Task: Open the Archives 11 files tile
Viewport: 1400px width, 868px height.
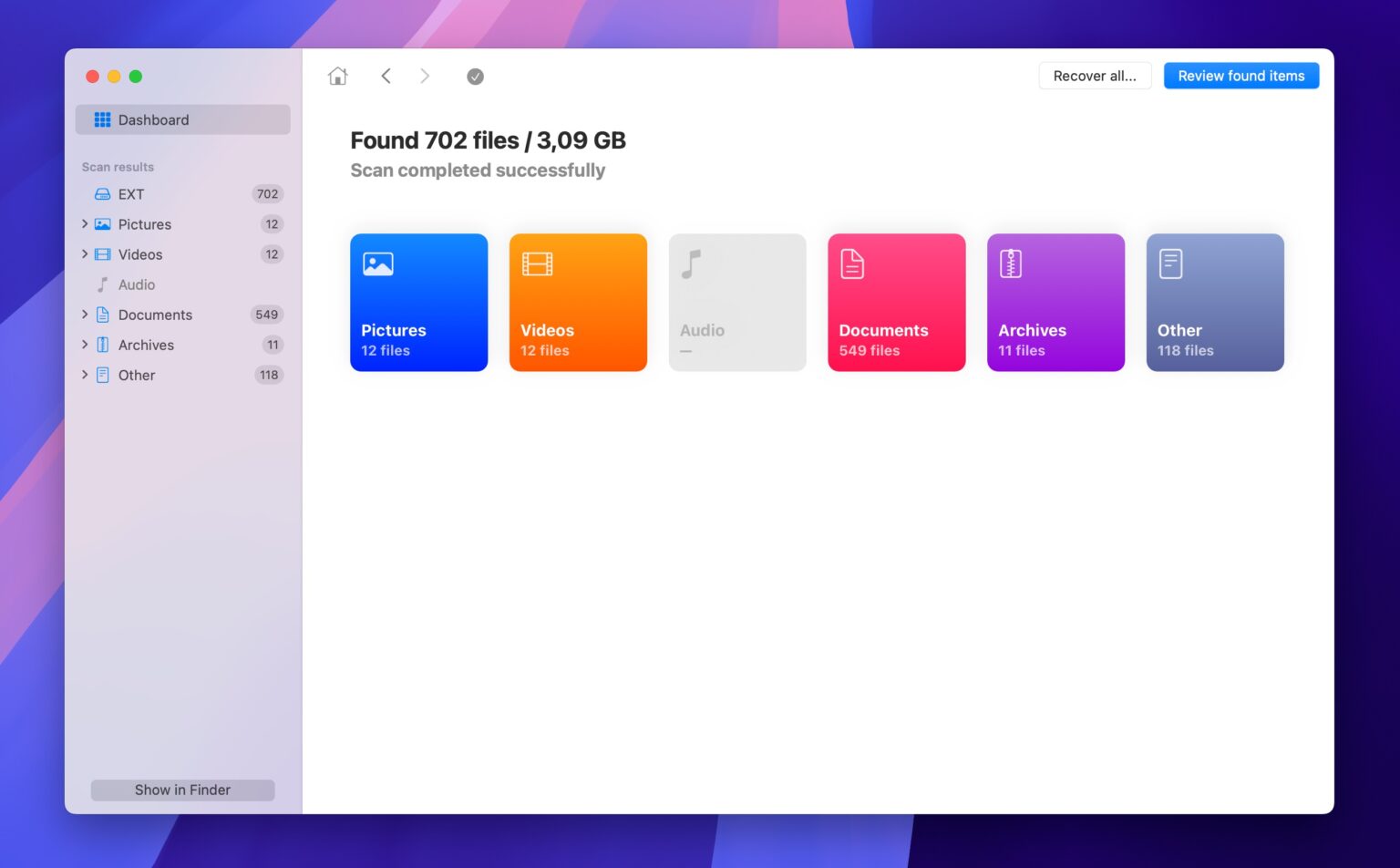Action: pyautogui.click(x=1055, y=303)
